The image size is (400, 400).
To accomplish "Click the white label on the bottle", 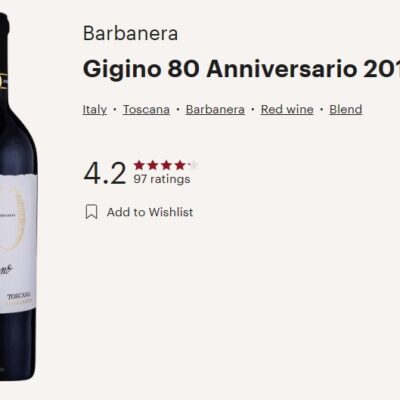I will (x=17, y=243).
